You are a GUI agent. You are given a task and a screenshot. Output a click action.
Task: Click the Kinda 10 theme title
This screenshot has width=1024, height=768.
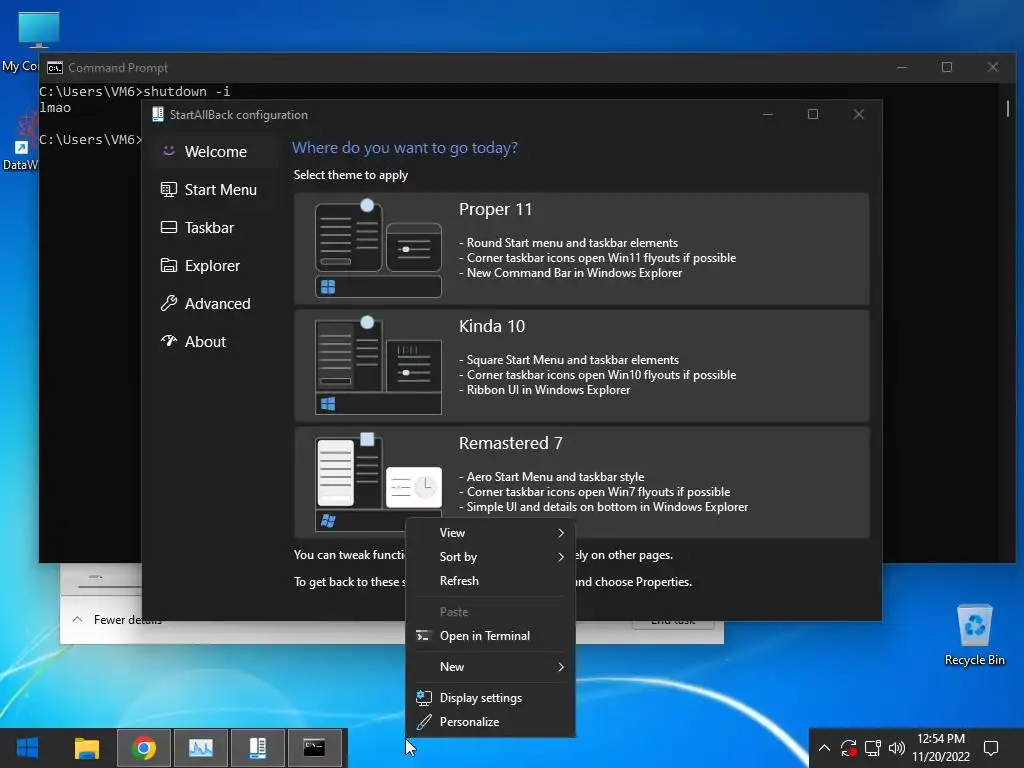[x=492, y=327]
